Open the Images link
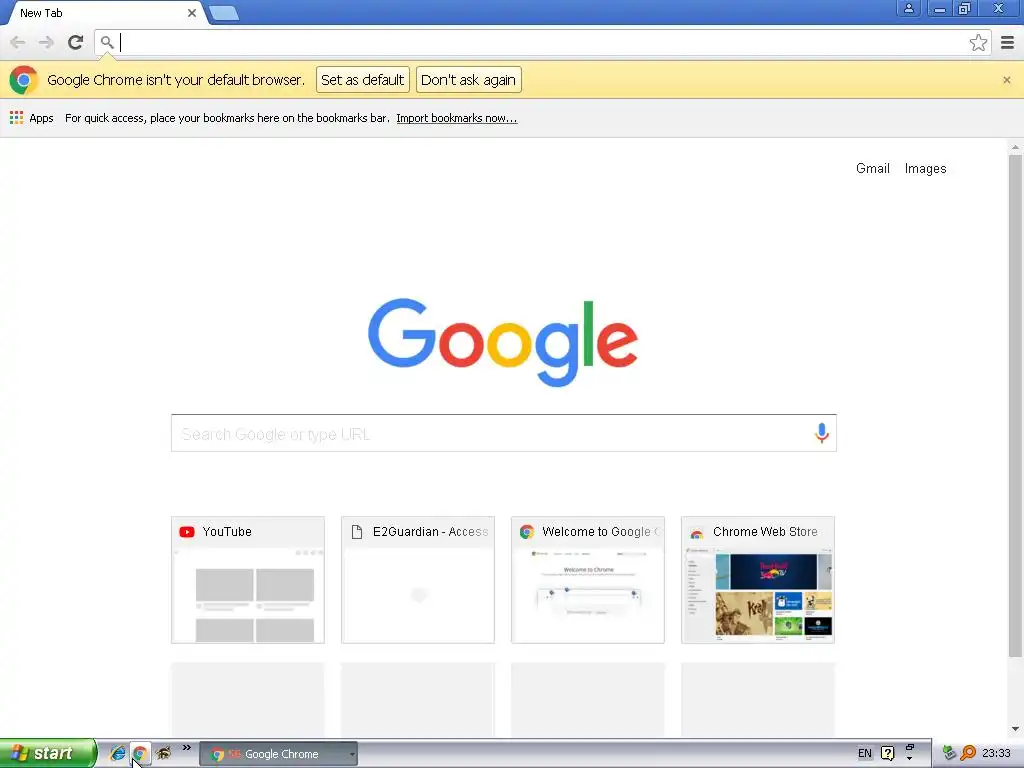The image size is (1024, 768). tap(925, 168)
